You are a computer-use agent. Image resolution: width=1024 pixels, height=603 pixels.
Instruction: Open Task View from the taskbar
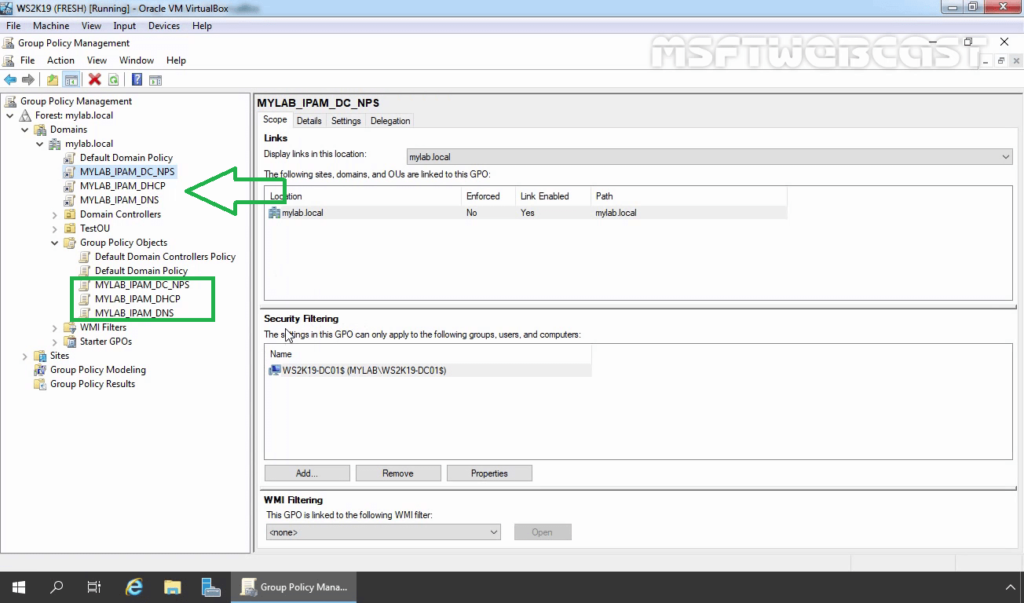[x=94, y=587]
